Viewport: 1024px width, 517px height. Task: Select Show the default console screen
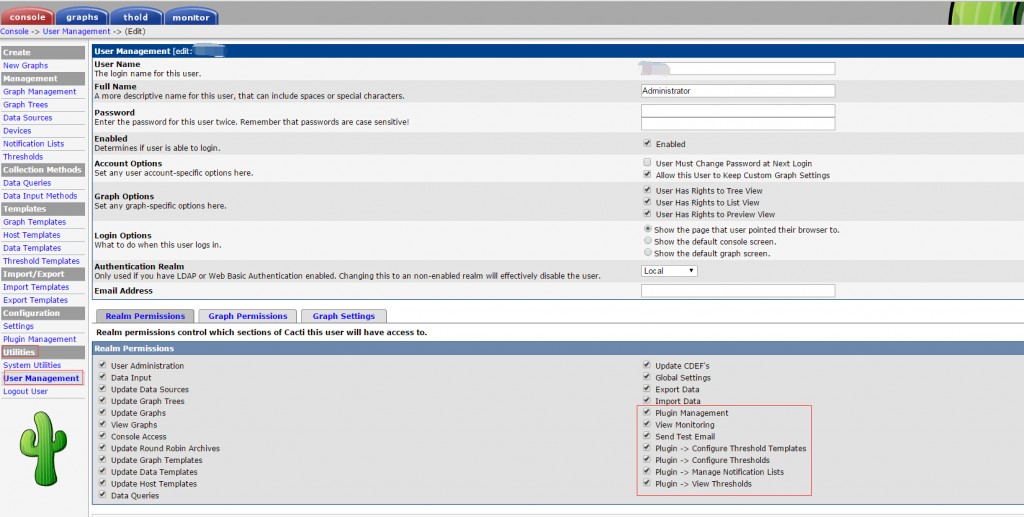(648, 241)
